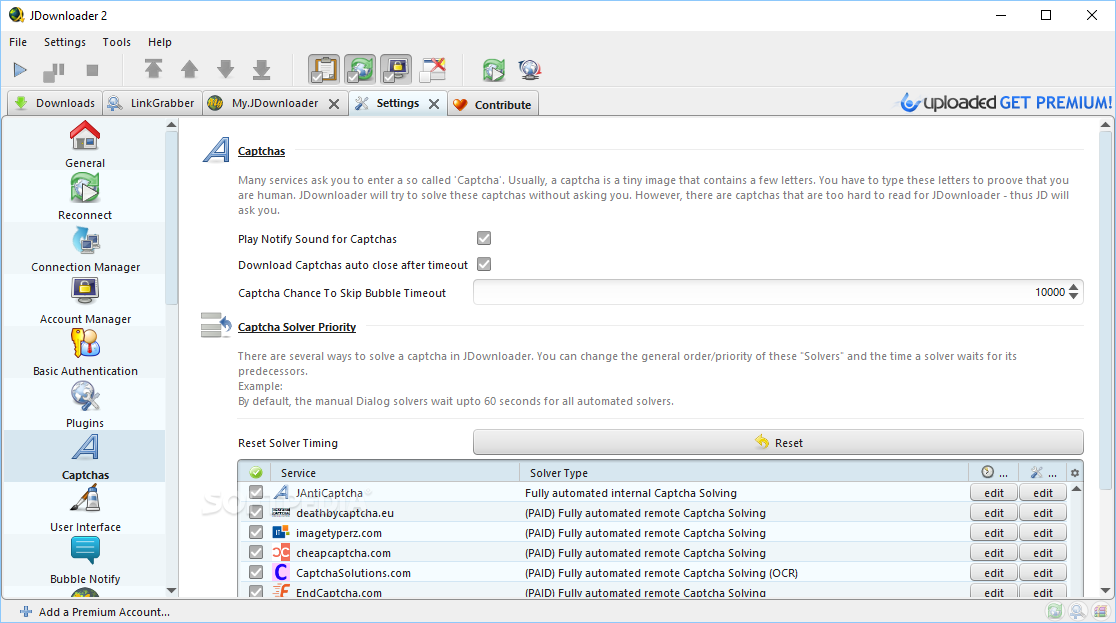Toggle clipboard observer icon in toolbar
Viewport: 1116px width, 623px height.
pos(324,70)
